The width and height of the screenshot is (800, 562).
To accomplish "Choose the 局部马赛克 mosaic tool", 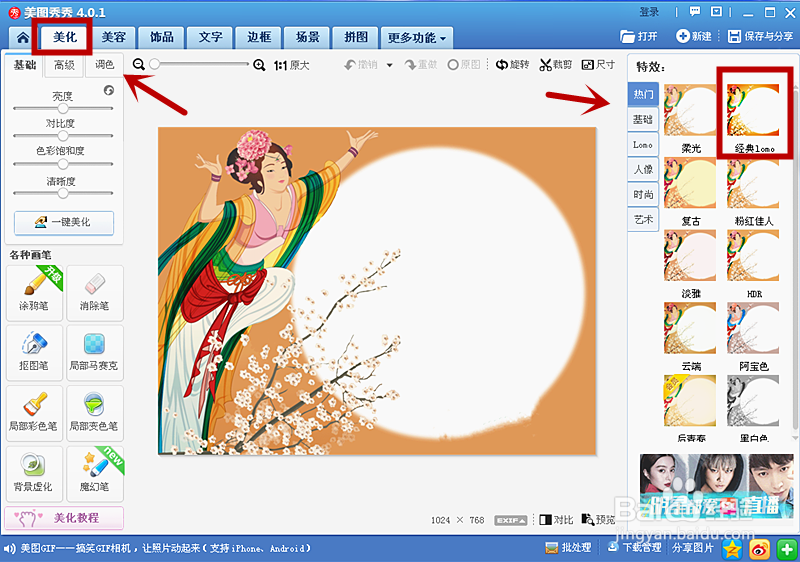I will [94, 352].
